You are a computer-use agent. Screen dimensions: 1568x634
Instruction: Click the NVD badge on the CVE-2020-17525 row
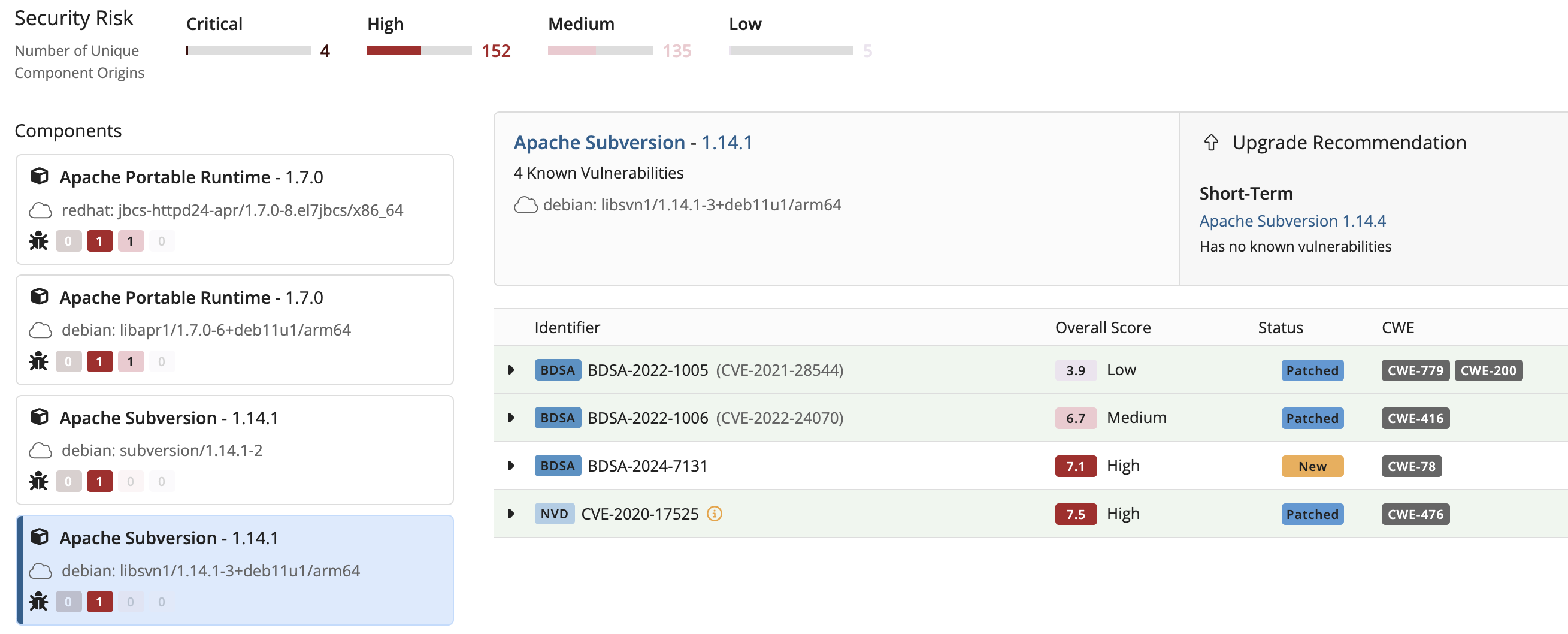coord(555,514)
